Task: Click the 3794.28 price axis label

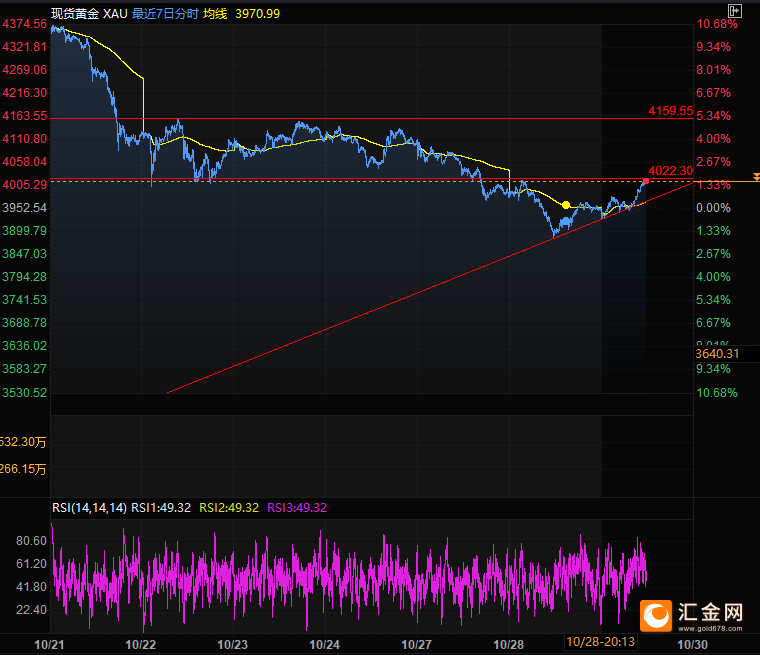Action: (x=25, y=277)
